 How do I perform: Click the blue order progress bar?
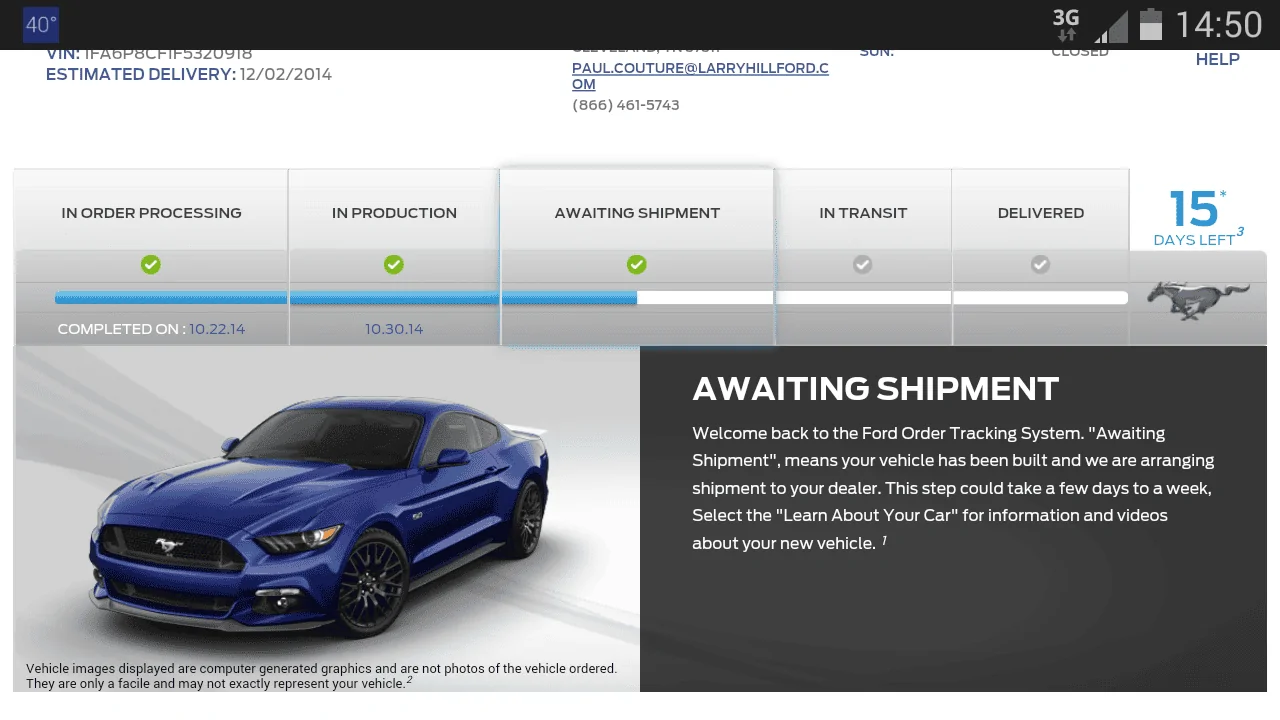click(x=346, y=297)
